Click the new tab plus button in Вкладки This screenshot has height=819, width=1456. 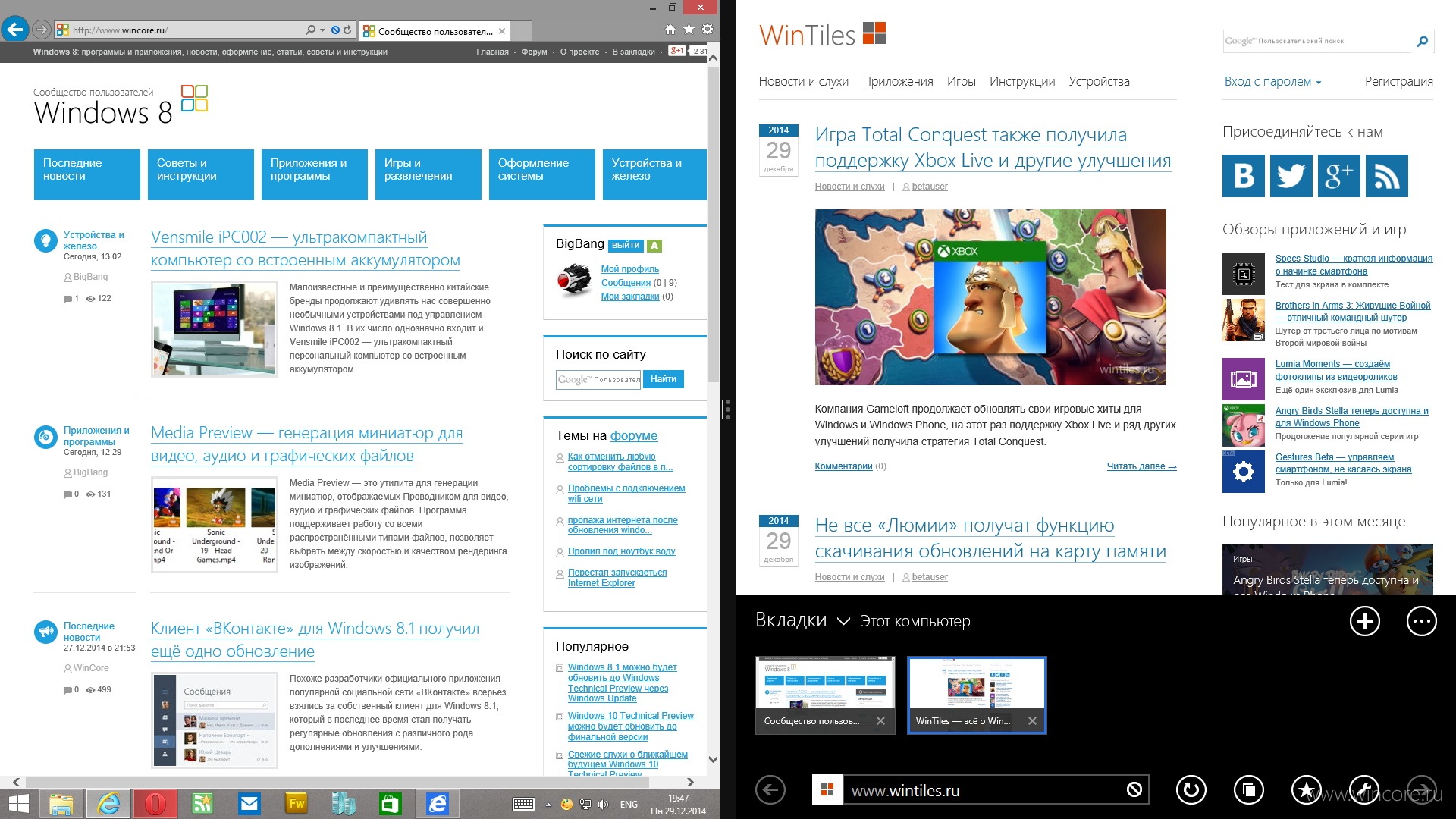1364,621
